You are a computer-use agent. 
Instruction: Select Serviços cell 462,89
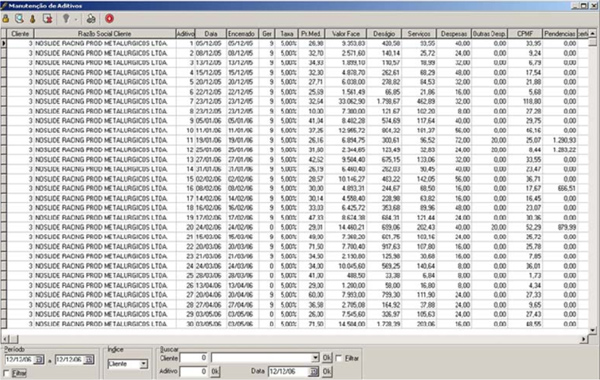(419, 101)
